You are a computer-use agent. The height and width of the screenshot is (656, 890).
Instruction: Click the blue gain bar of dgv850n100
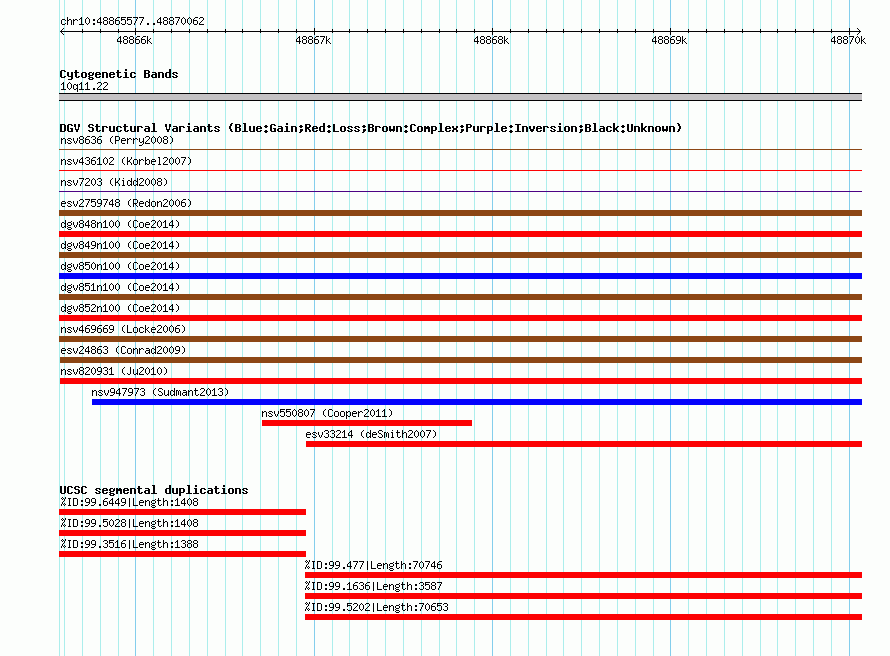tap(460, 276)
